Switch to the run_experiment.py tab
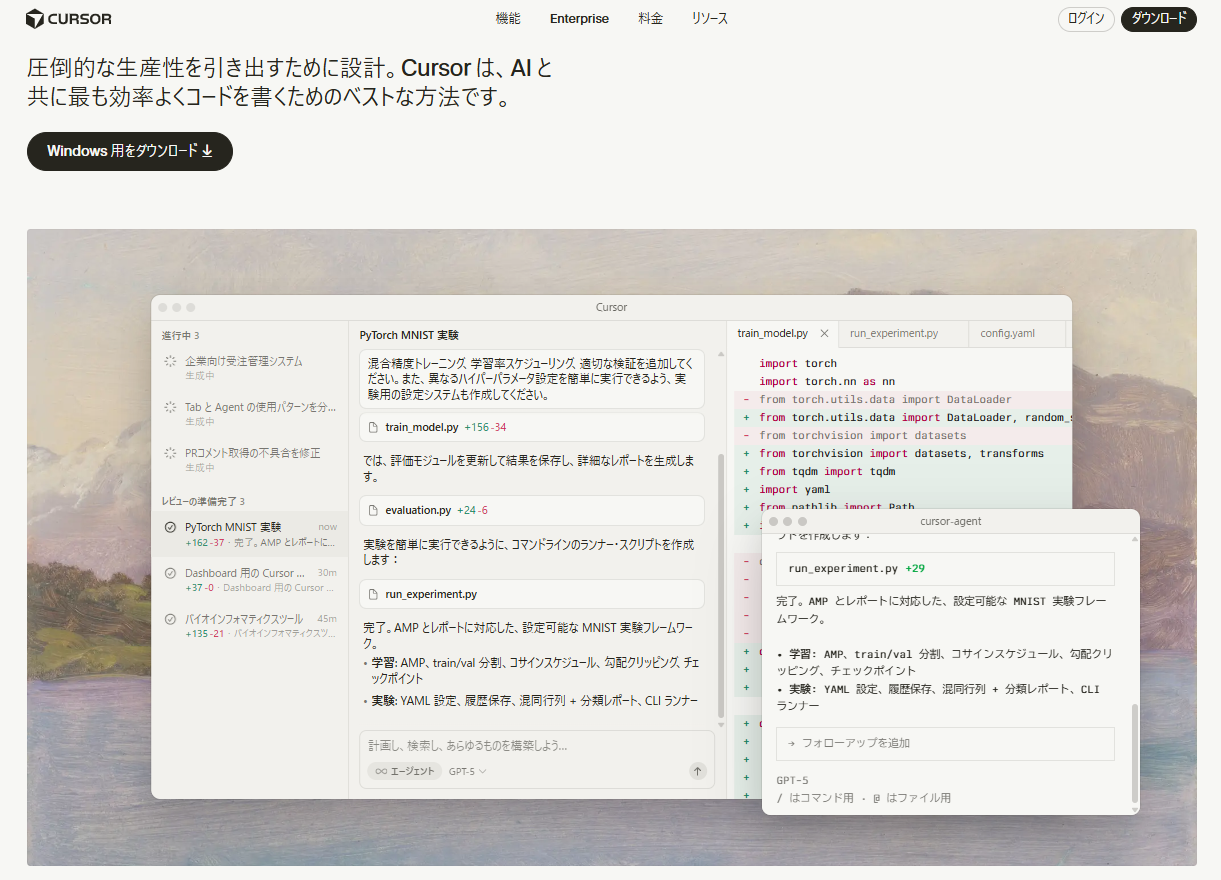Image resolution: width=1221 pixels, height=880 pixels. point(895,333)
